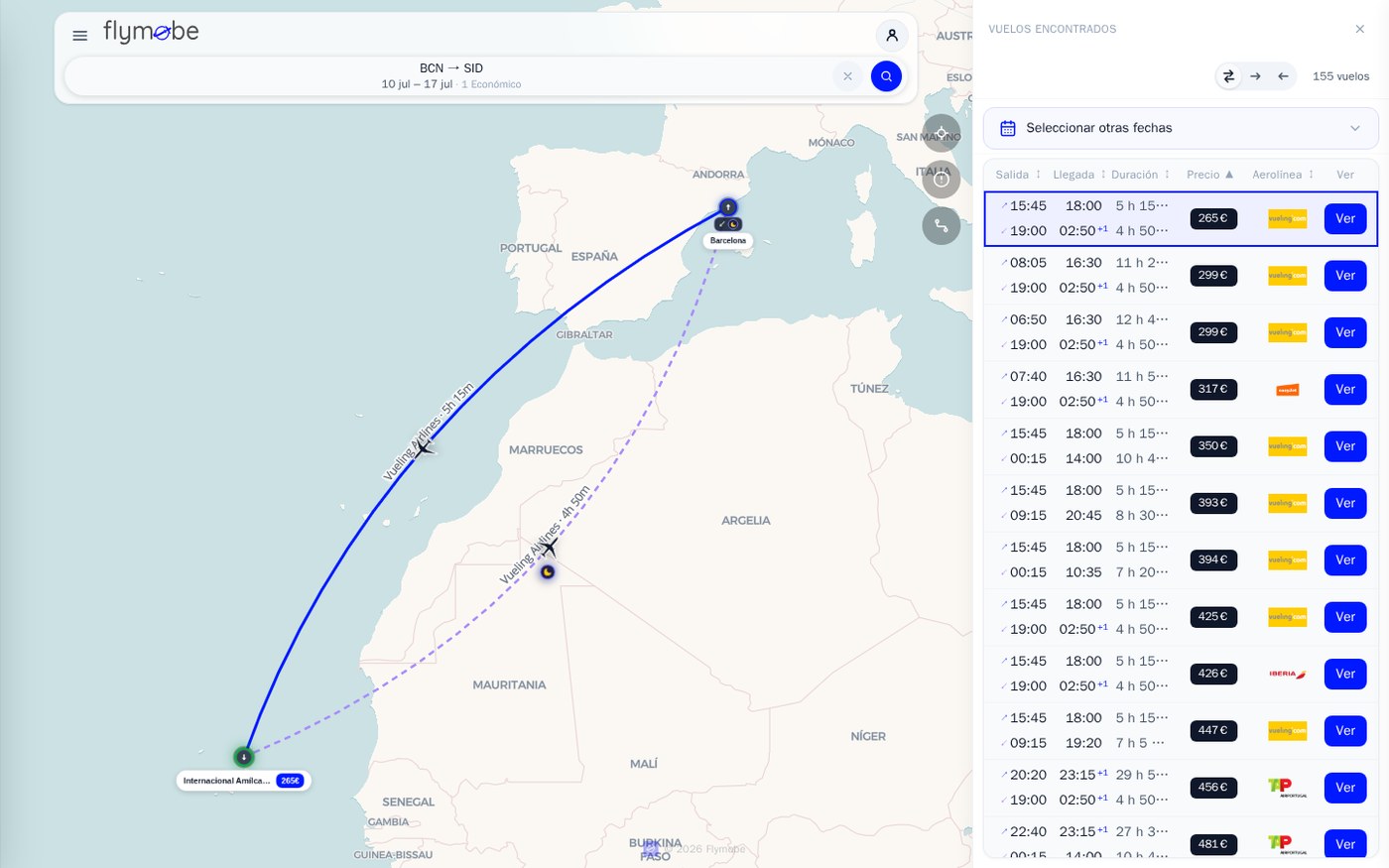Viewport: 1389px width, 868px height.
Task: Open the user account profile icon
Action: 892,36
